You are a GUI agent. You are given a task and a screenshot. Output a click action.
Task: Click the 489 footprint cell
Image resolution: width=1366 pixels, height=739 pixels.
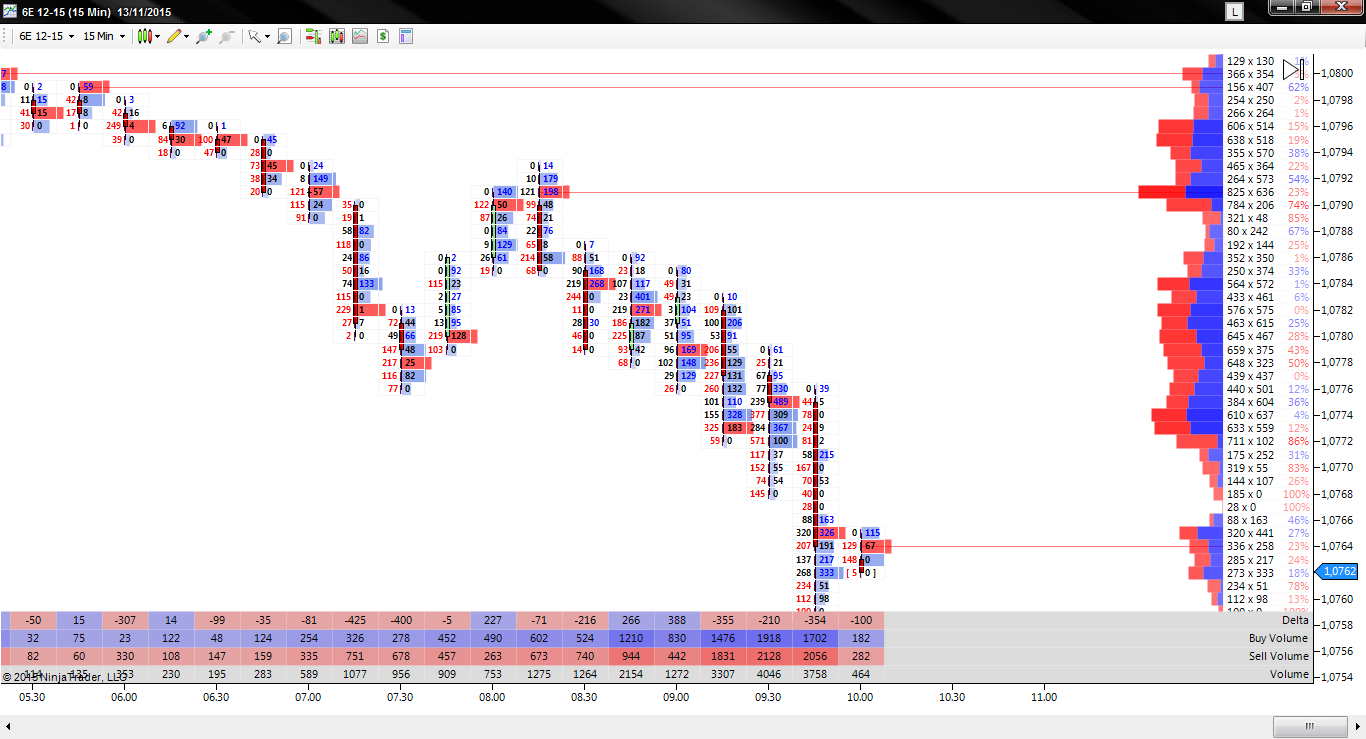tap(782, 402)
